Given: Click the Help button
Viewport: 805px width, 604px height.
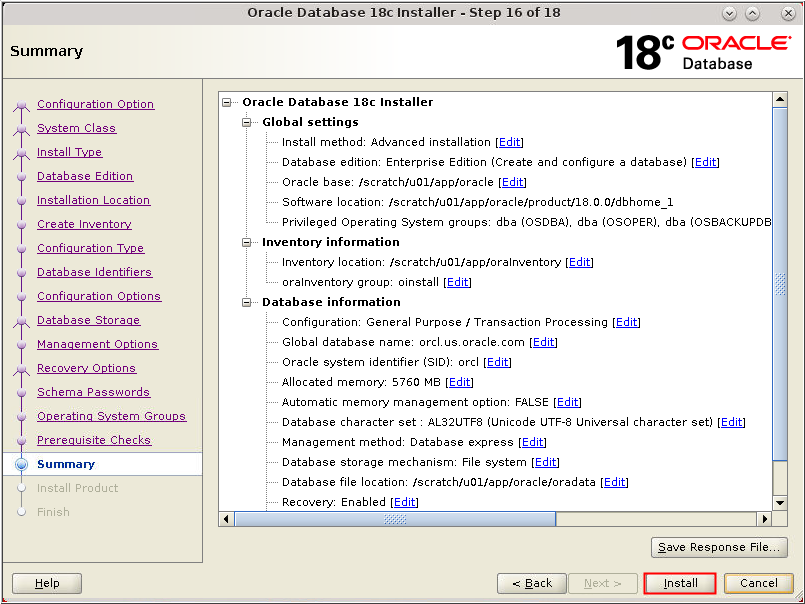Looking at the screenshot, I should click(47, 583).
